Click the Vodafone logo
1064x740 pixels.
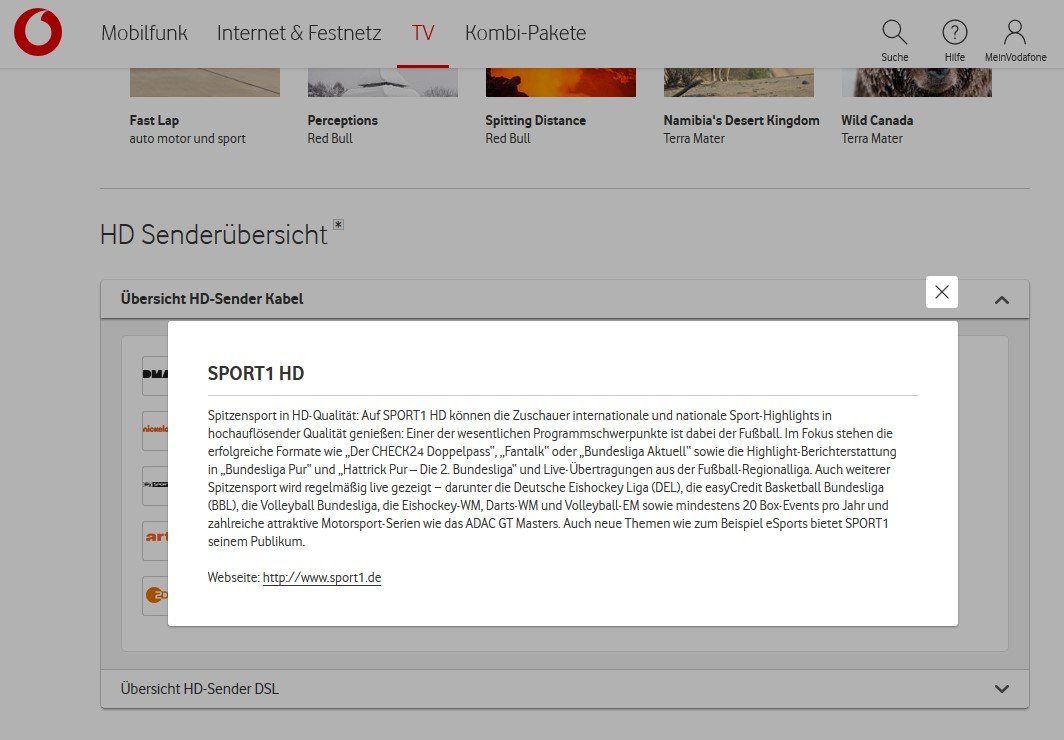click(x=38, y=32)
